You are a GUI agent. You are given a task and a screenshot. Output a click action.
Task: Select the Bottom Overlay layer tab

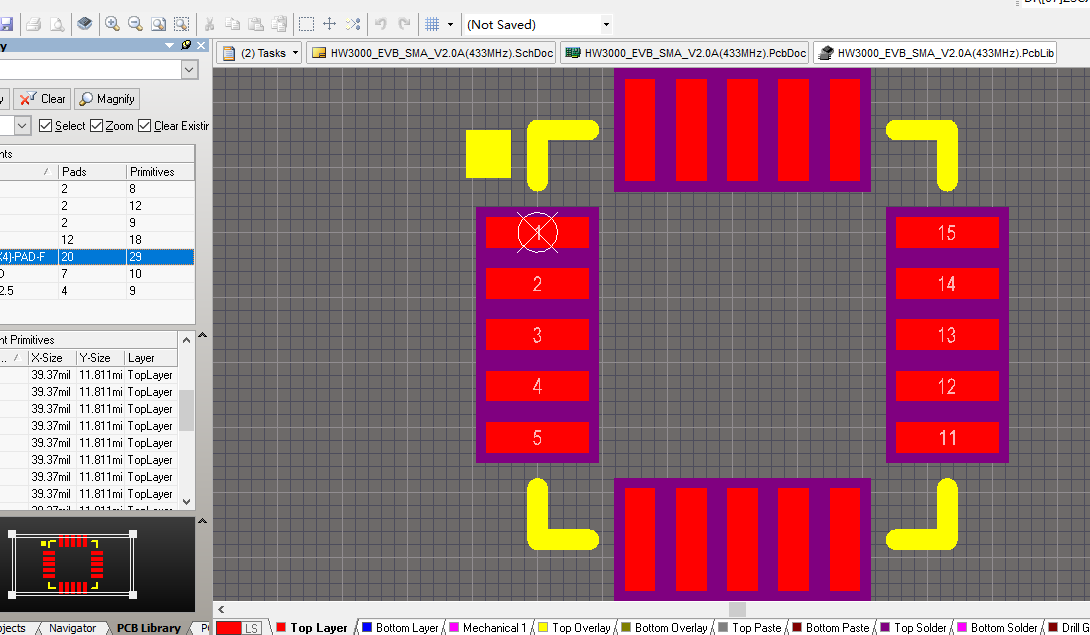point(664,627)
